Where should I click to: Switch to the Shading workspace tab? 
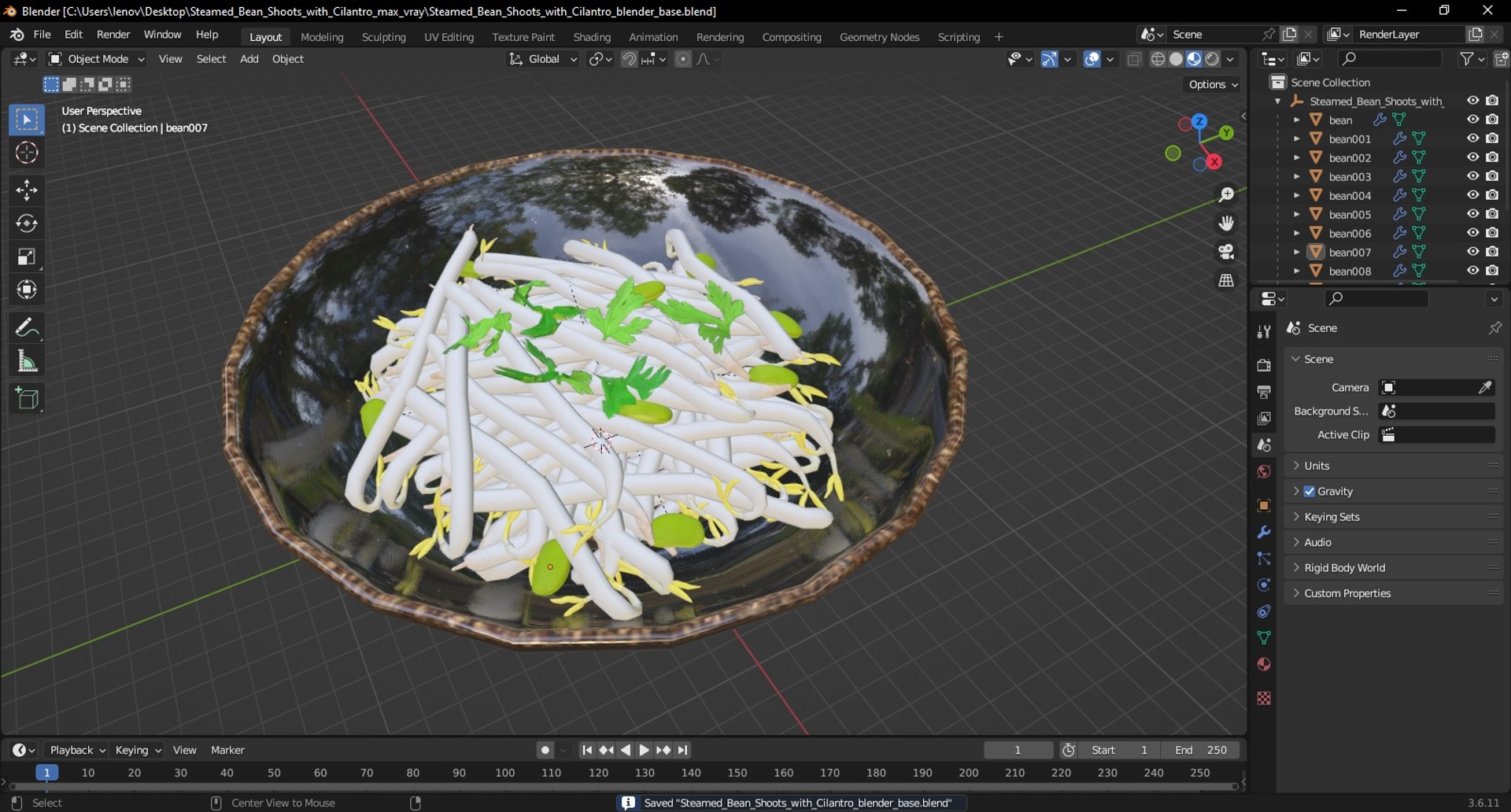592,37
